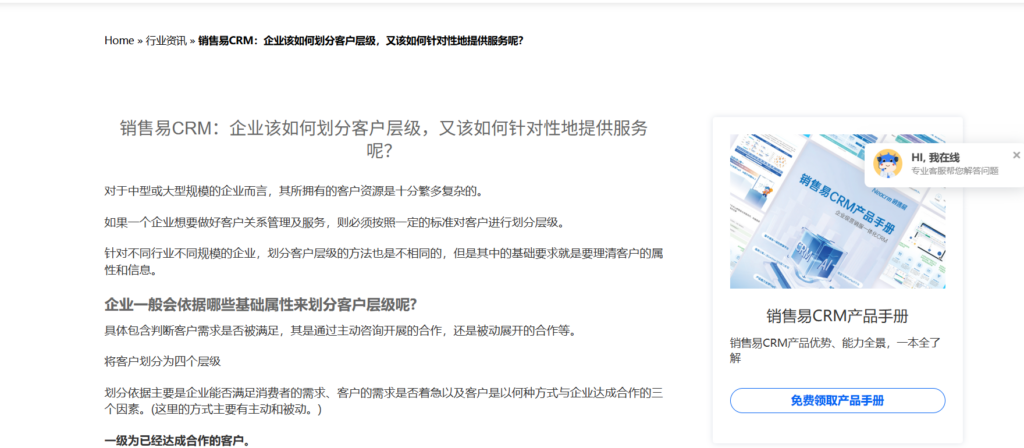
Task: Click the paragraph starting 具体包含判断客户需求是否被满足
Action: point(341,331)
